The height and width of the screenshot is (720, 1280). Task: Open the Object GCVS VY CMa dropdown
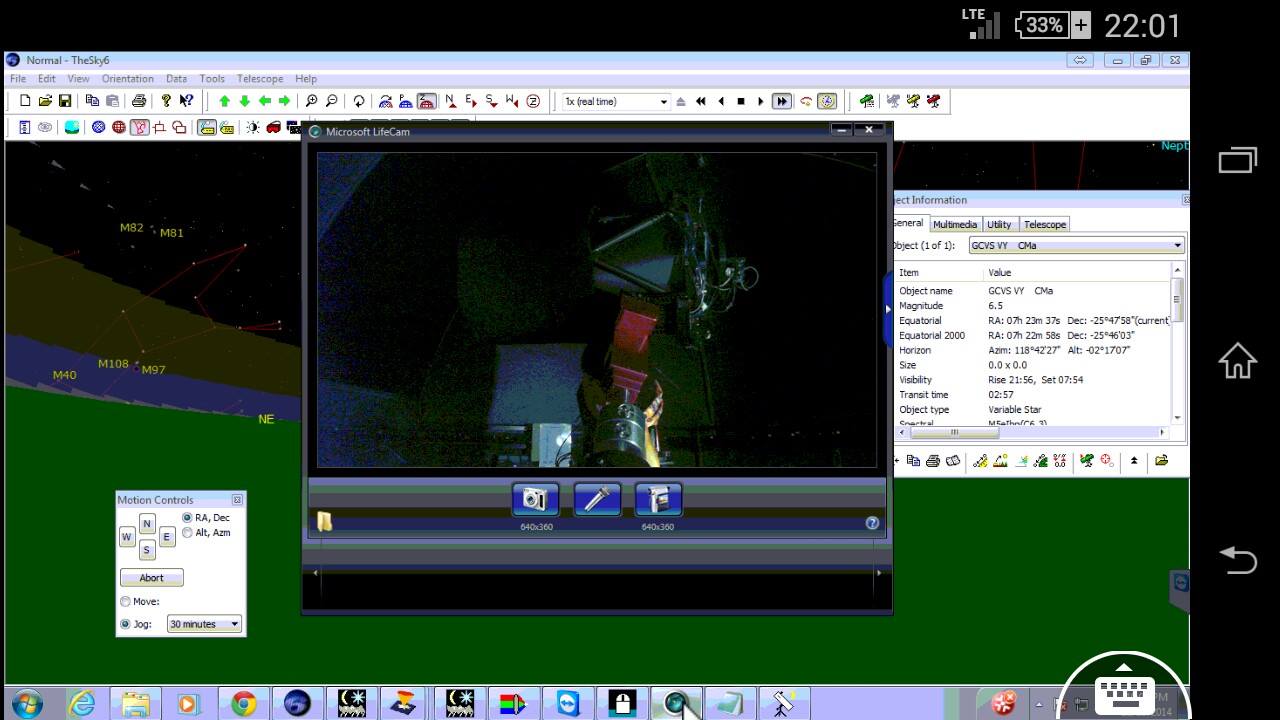tap(1177, 245)
